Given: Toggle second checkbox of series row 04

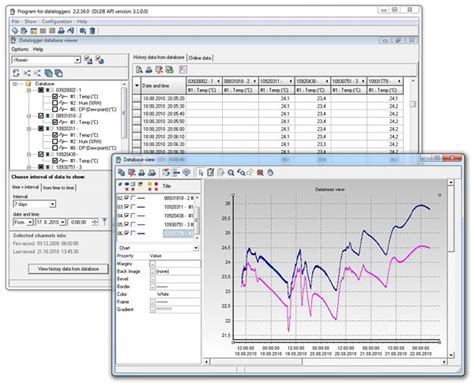Looking at the screenshot, I should [x=133, y=215].
